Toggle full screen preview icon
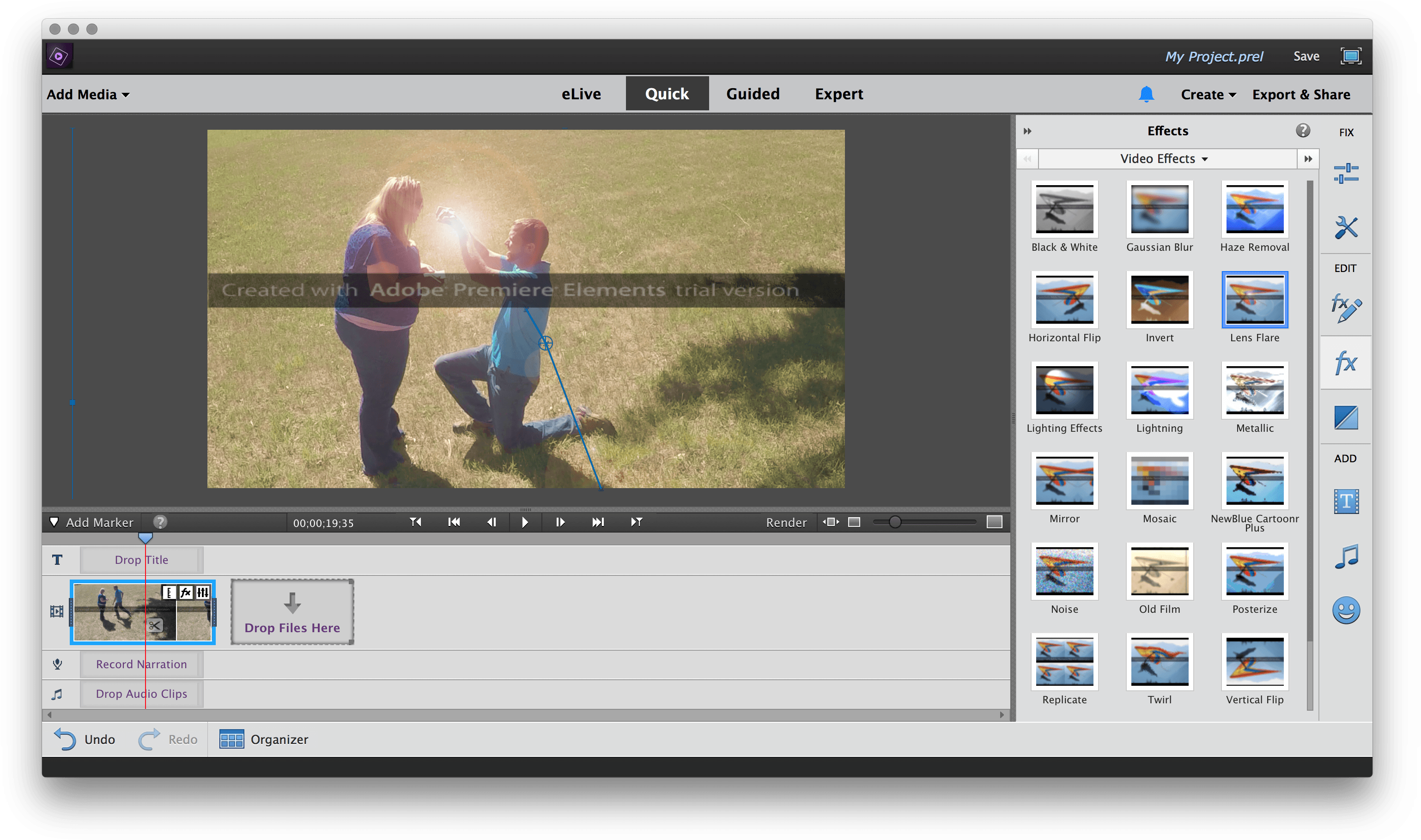The image size is (1421, 840). pos(1350,56)
